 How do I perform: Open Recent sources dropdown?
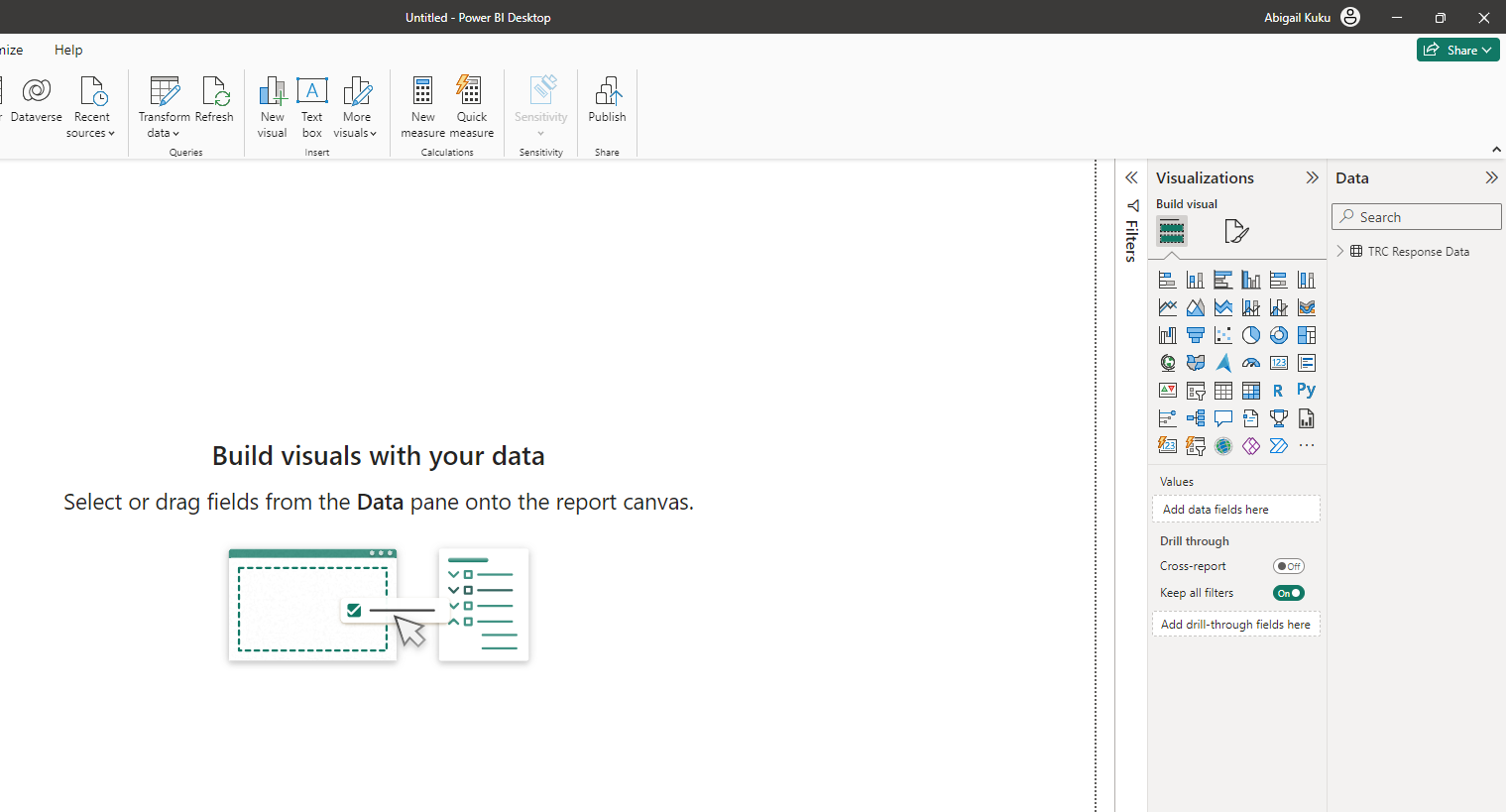pos(91,108)
